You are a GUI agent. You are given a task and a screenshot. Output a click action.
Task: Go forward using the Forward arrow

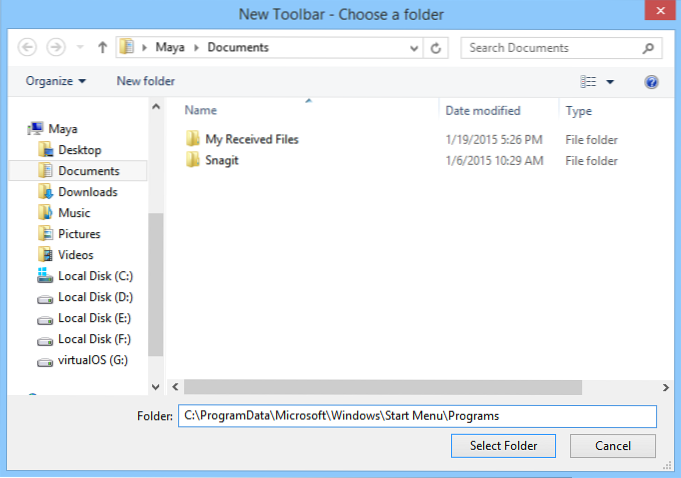click(x=56, y=47)
